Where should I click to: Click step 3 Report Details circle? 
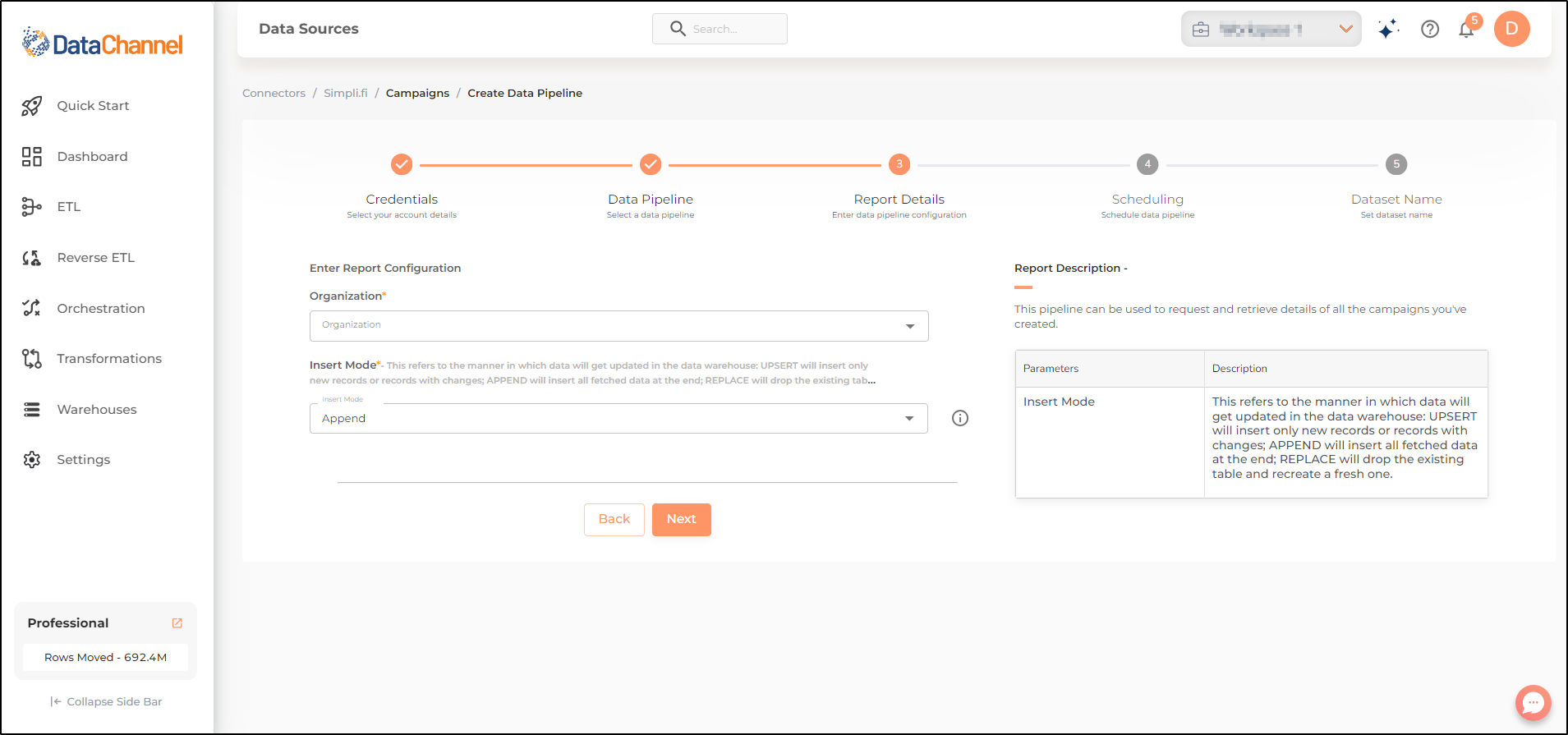899,164
